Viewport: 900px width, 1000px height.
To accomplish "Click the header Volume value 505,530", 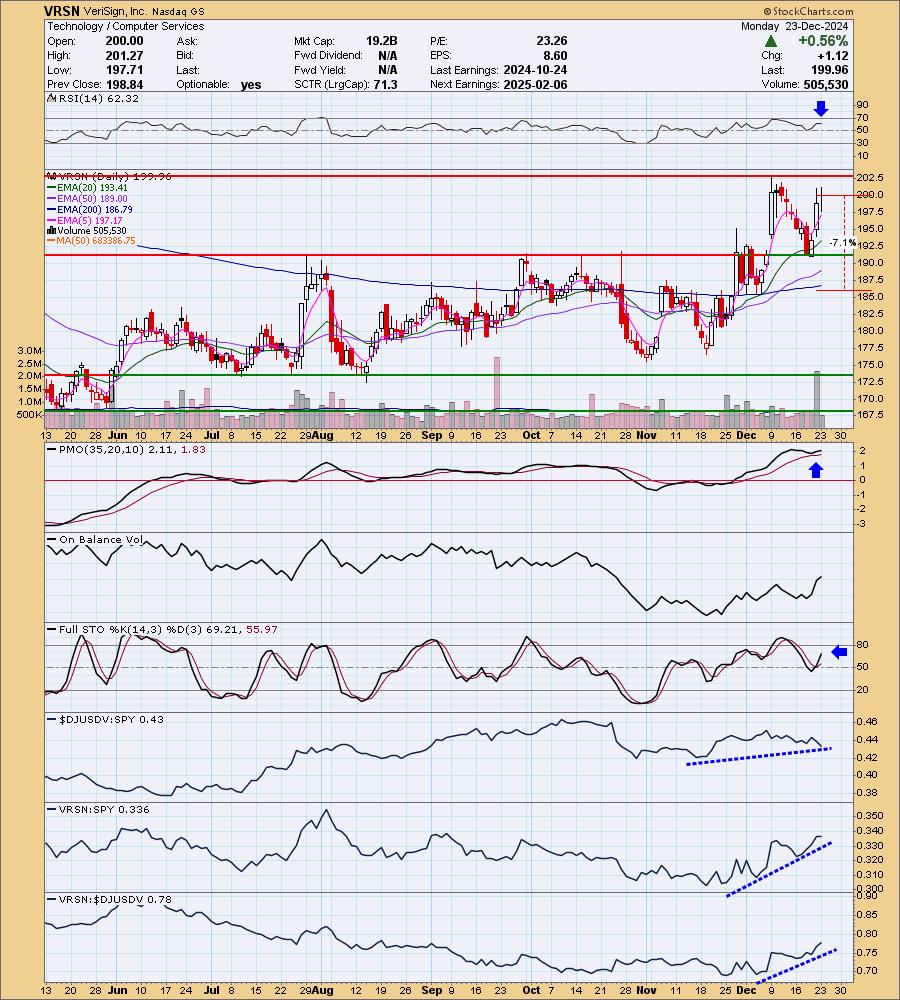I will point(825,85).
